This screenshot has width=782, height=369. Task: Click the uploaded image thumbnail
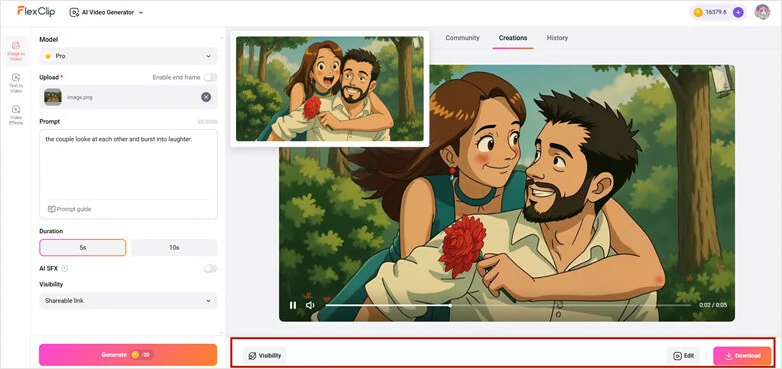click(x=53, y=97)
